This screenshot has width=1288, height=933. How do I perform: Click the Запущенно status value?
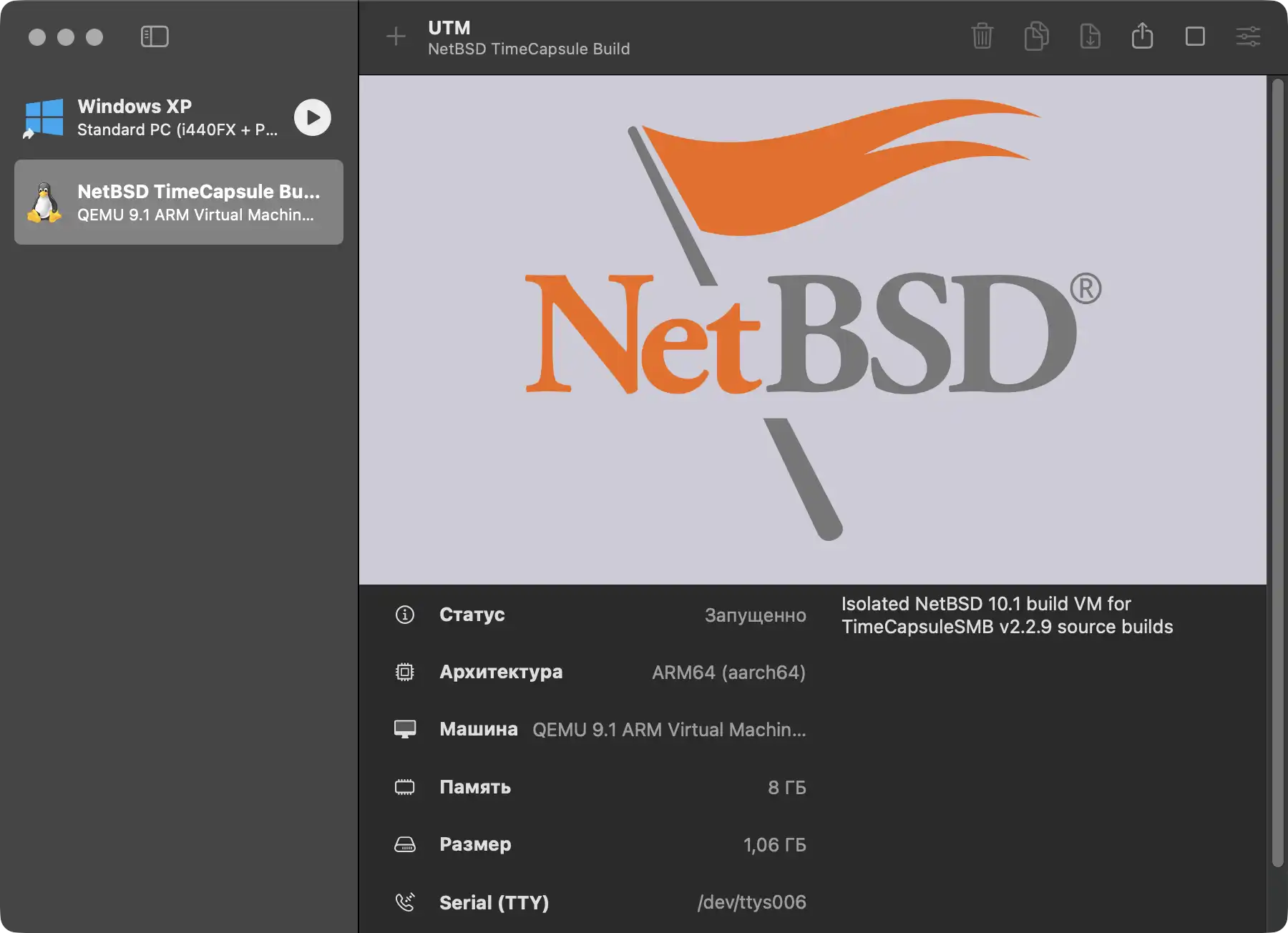(756, 615)
